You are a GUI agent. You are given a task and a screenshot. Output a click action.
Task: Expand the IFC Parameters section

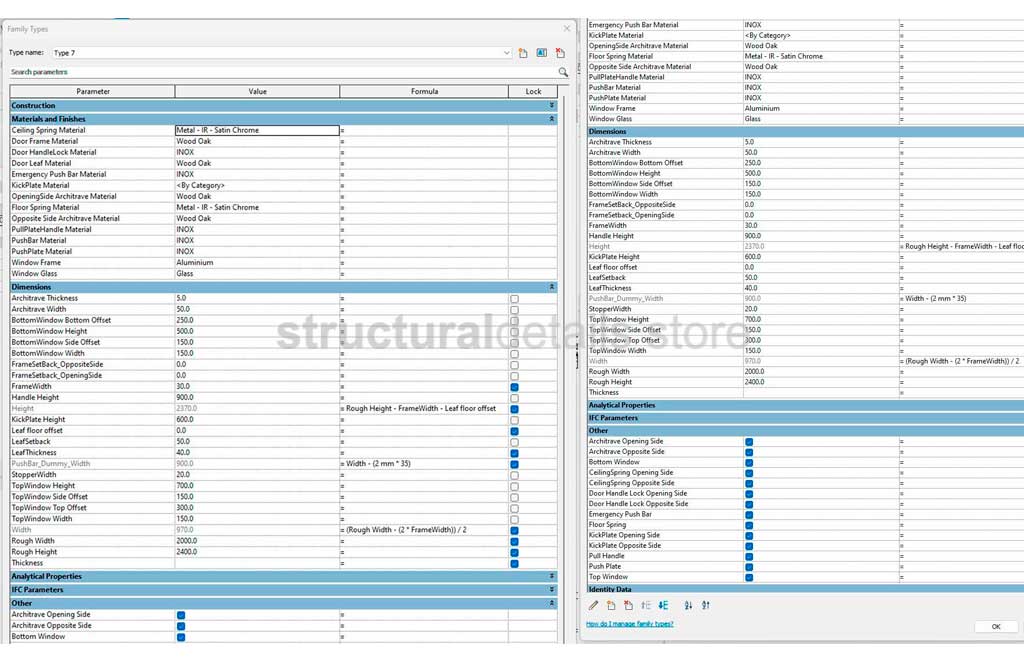pyautogui.click(x=549, y=589)
